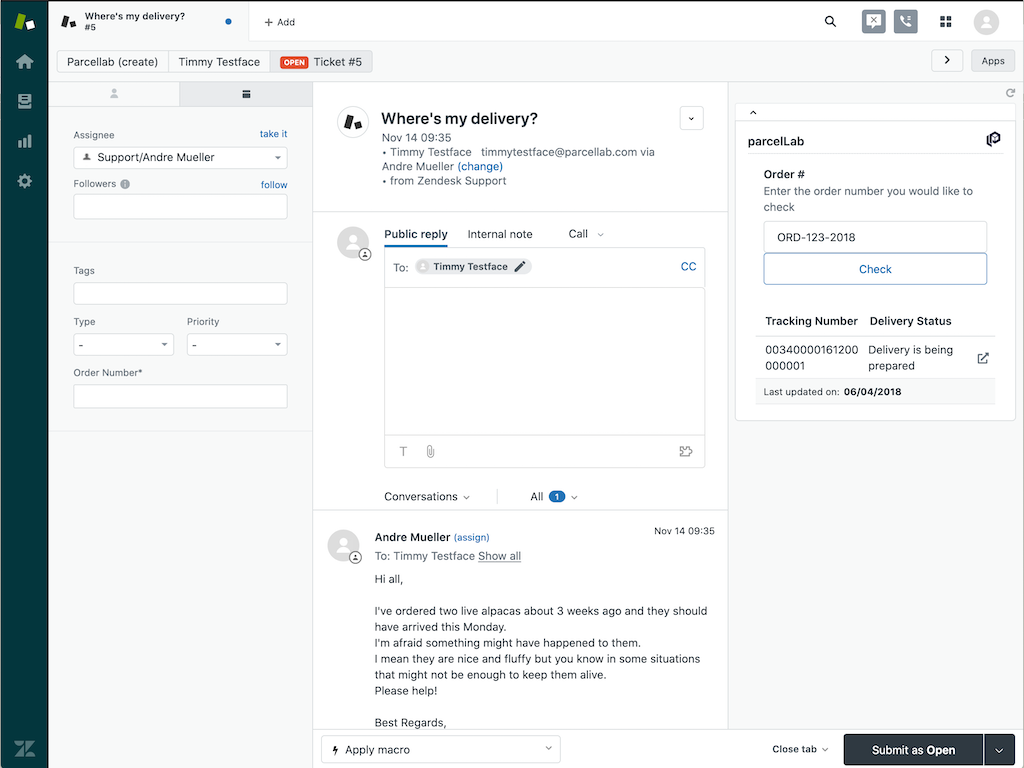The image size is (1024, 768).
Task: Open the Zendesk products grid icon
Action: (x=946, y=21)
